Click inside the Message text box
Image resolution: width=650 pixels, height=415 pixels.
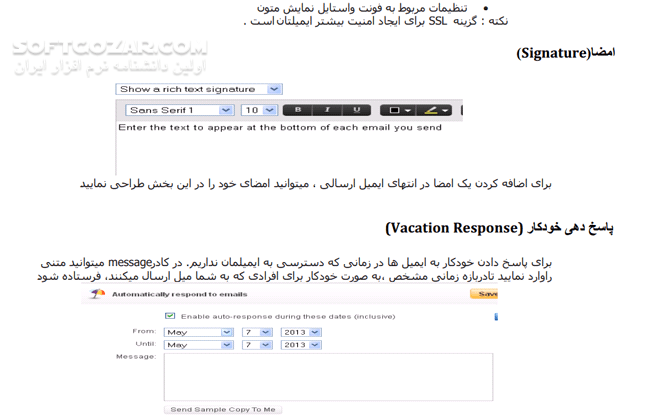point(328,377)
